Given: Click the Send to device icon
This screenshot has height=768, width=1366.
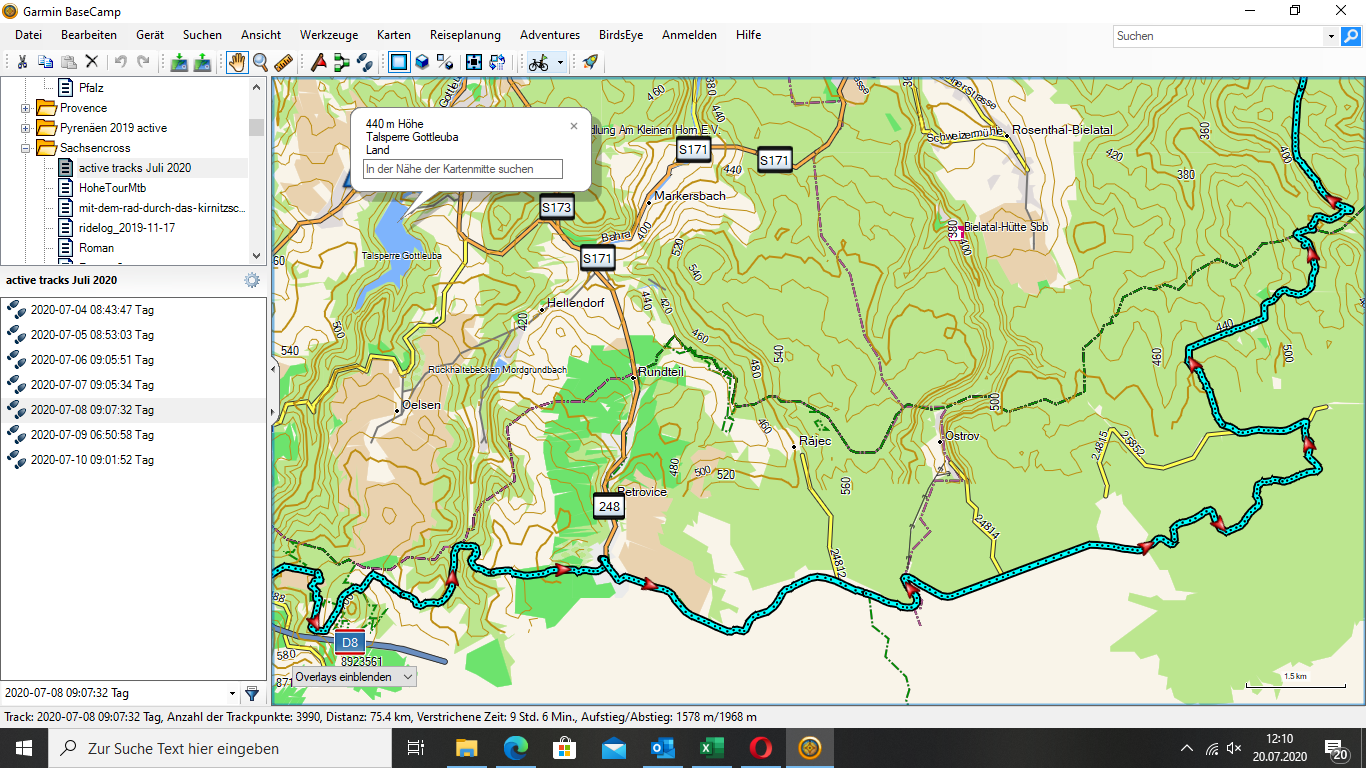Looking at the screenshot, I should (x=179, y=62).
